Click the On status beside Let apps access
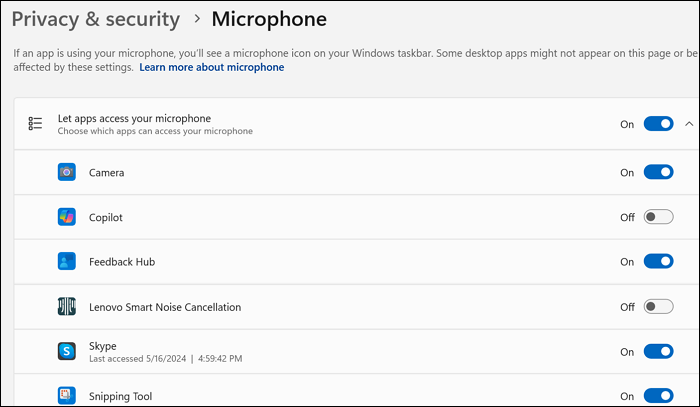 627,125
